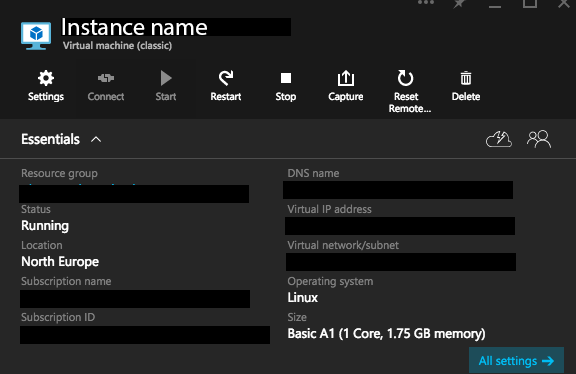Delete the virtual machine
The height and width of the screenshot is (374, 576).
coord(466,86)
